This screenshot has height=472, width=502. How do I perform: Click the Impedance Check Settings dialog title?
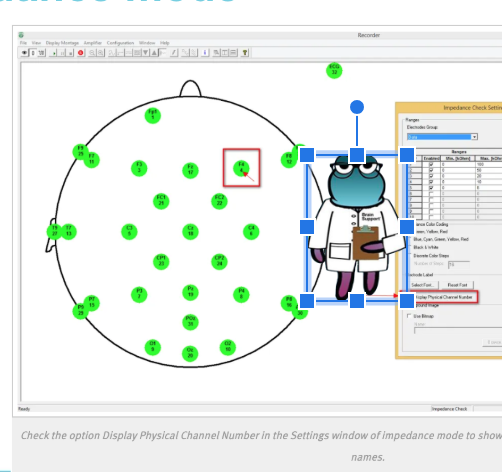472,108
